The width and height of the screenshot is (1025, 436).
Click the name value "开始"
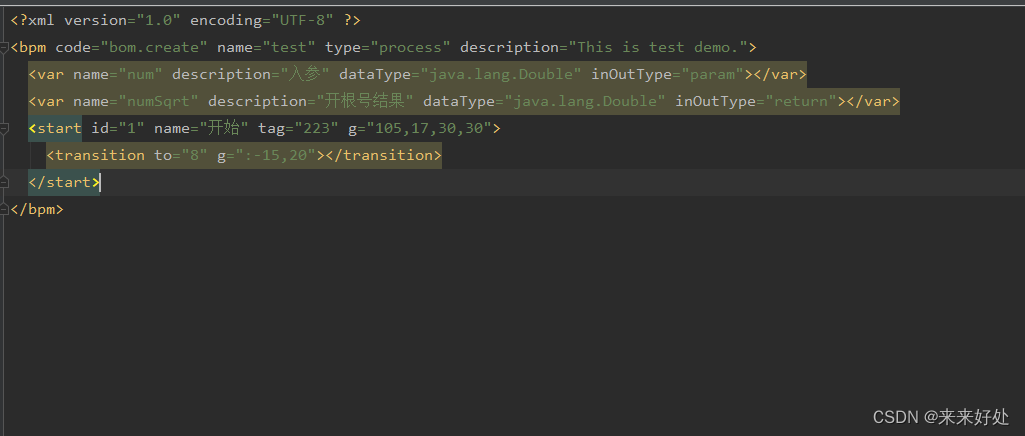point(224,128)
